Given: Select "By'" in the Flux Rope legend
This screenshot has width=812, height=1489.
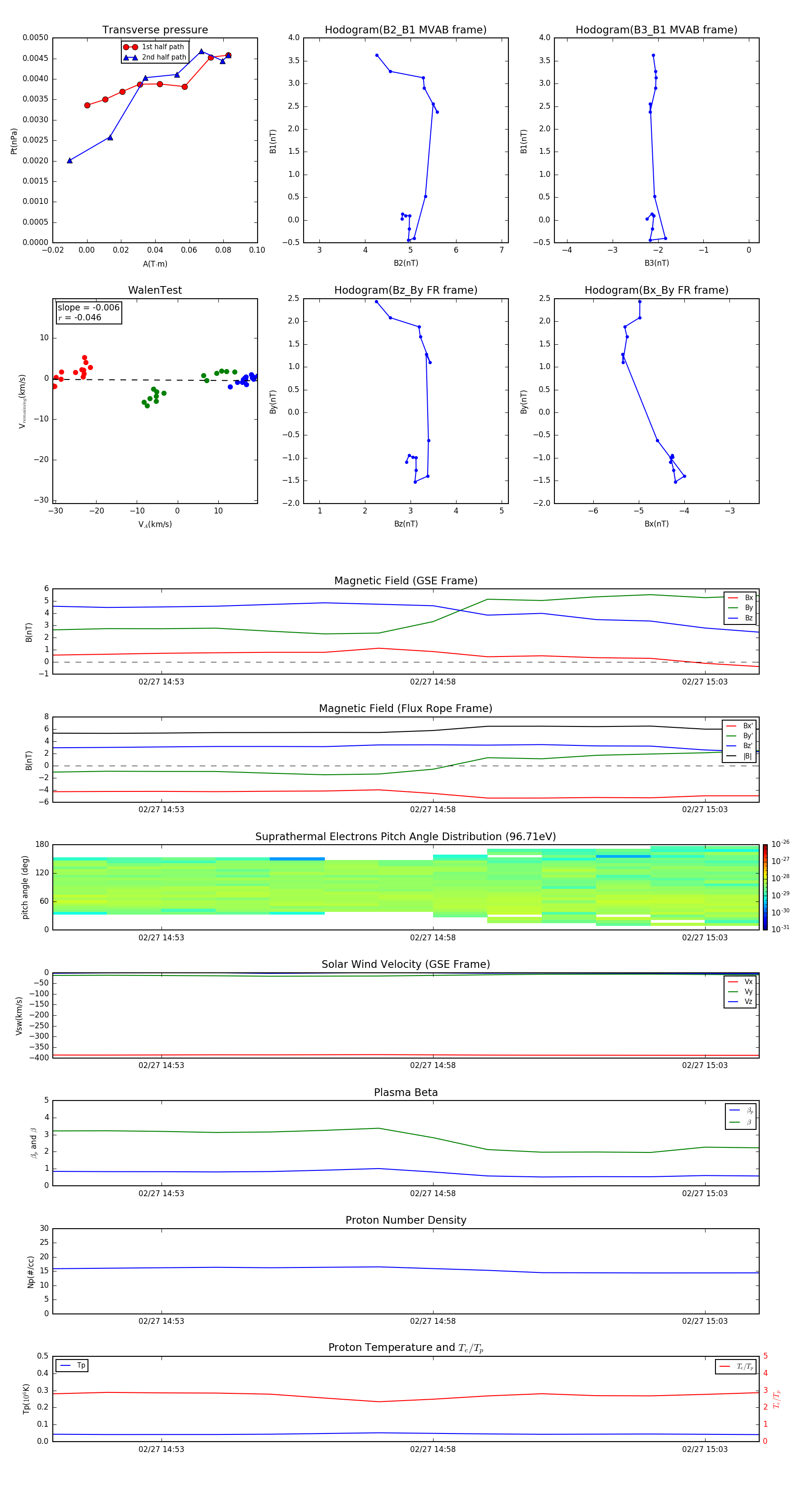Looking at the screenshot, I should (x=740, y=736).
